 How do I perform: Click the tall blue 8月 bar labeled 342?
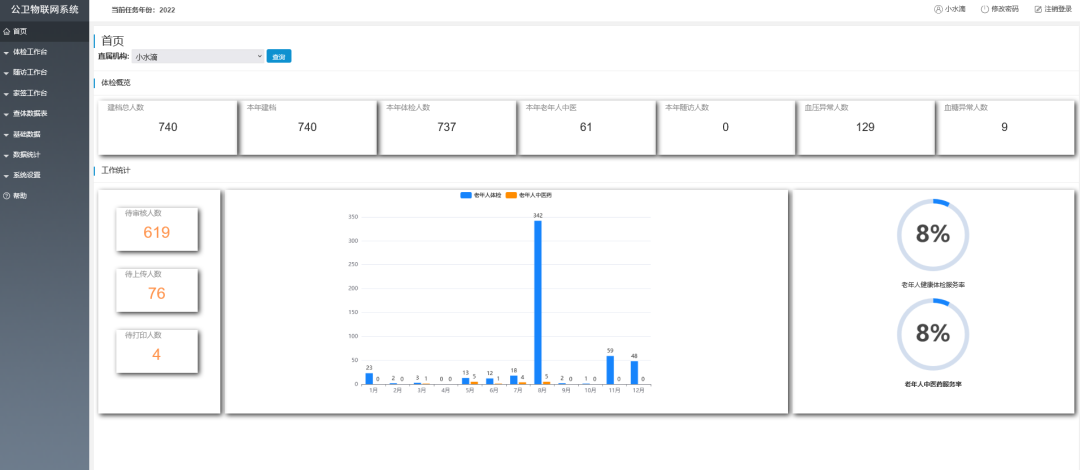point(538,303)
